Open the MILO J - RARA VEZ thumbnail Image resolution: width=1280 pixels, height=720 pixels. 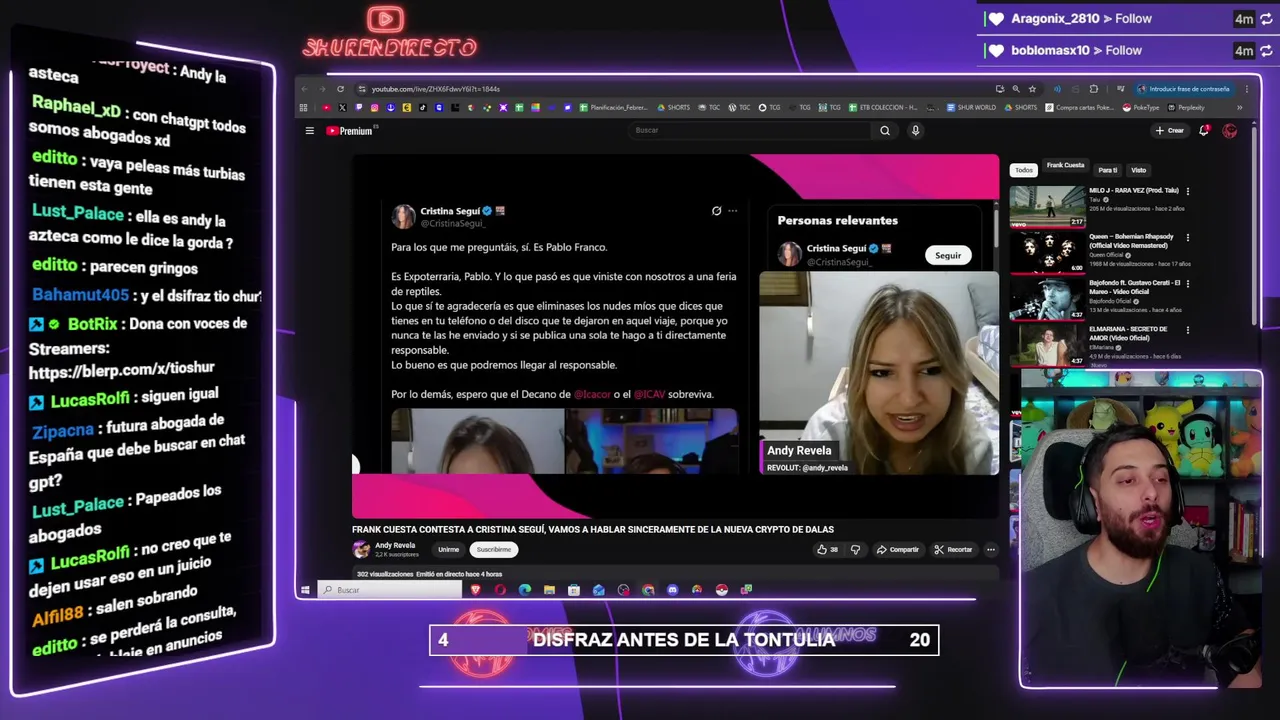pyautogui.click(x=1047, y=206)
